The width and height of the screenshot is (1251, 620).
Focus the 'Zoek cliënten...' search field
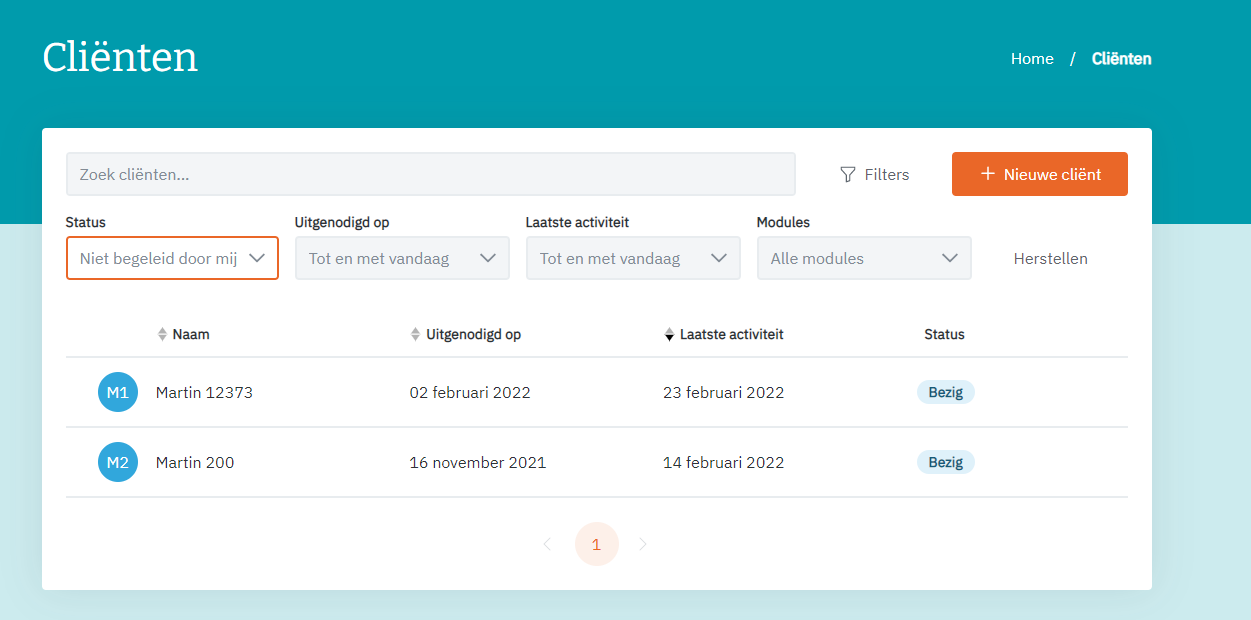tap(431, 174)
